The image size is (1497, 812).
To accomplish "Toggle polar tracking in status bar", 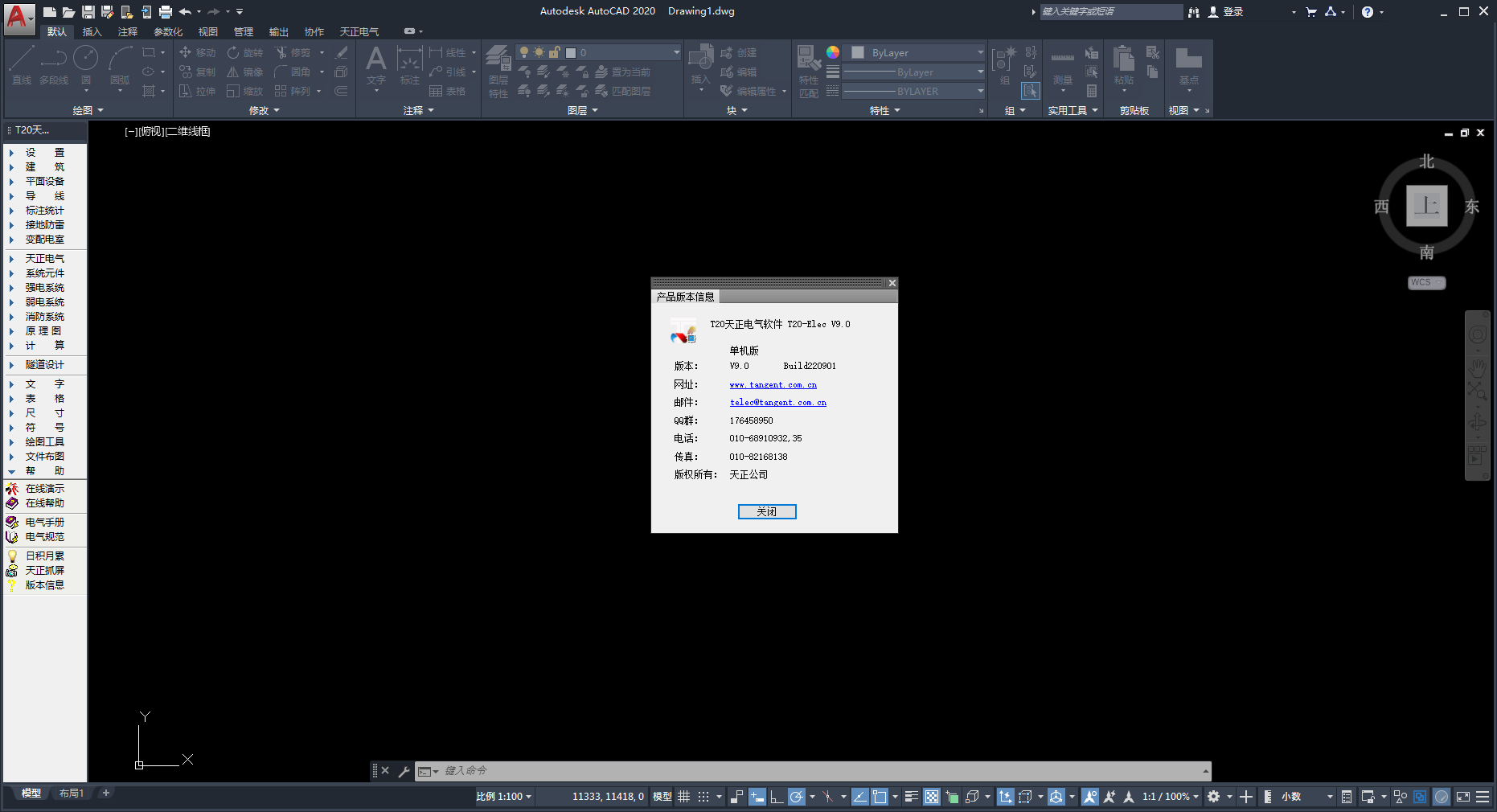I will [796, 797].
